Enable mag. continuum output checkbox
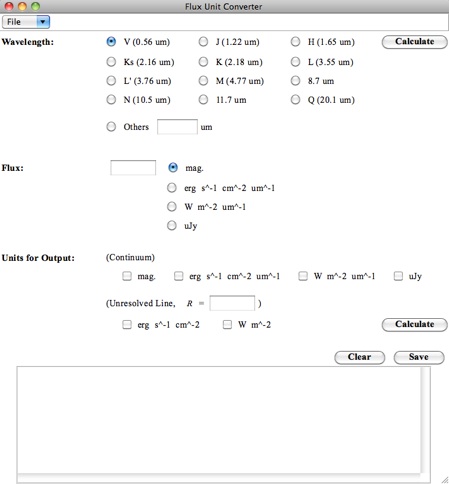 click(127, 276)
